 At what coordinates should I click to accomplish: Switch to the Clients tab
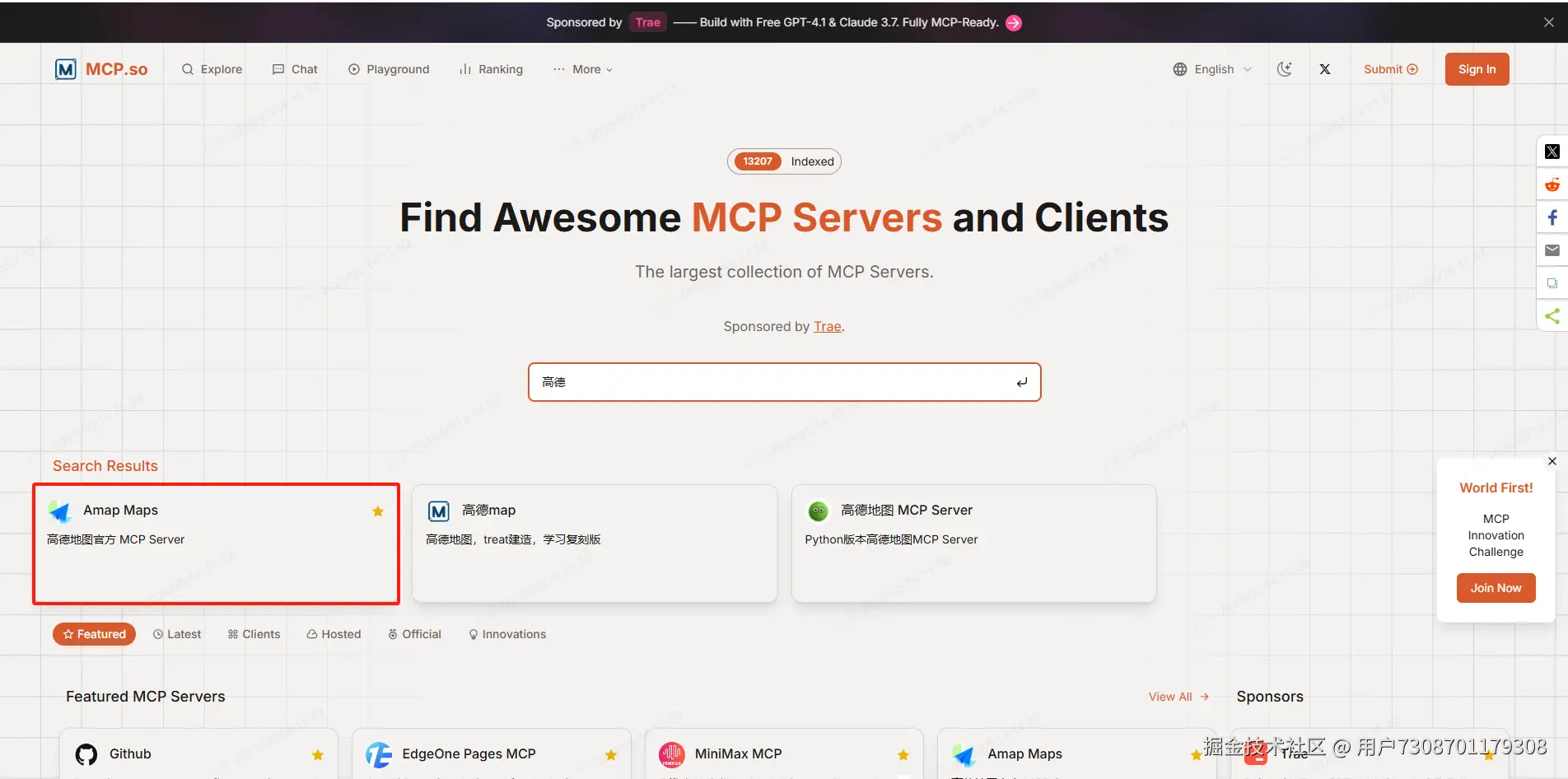tap(254, 634)
